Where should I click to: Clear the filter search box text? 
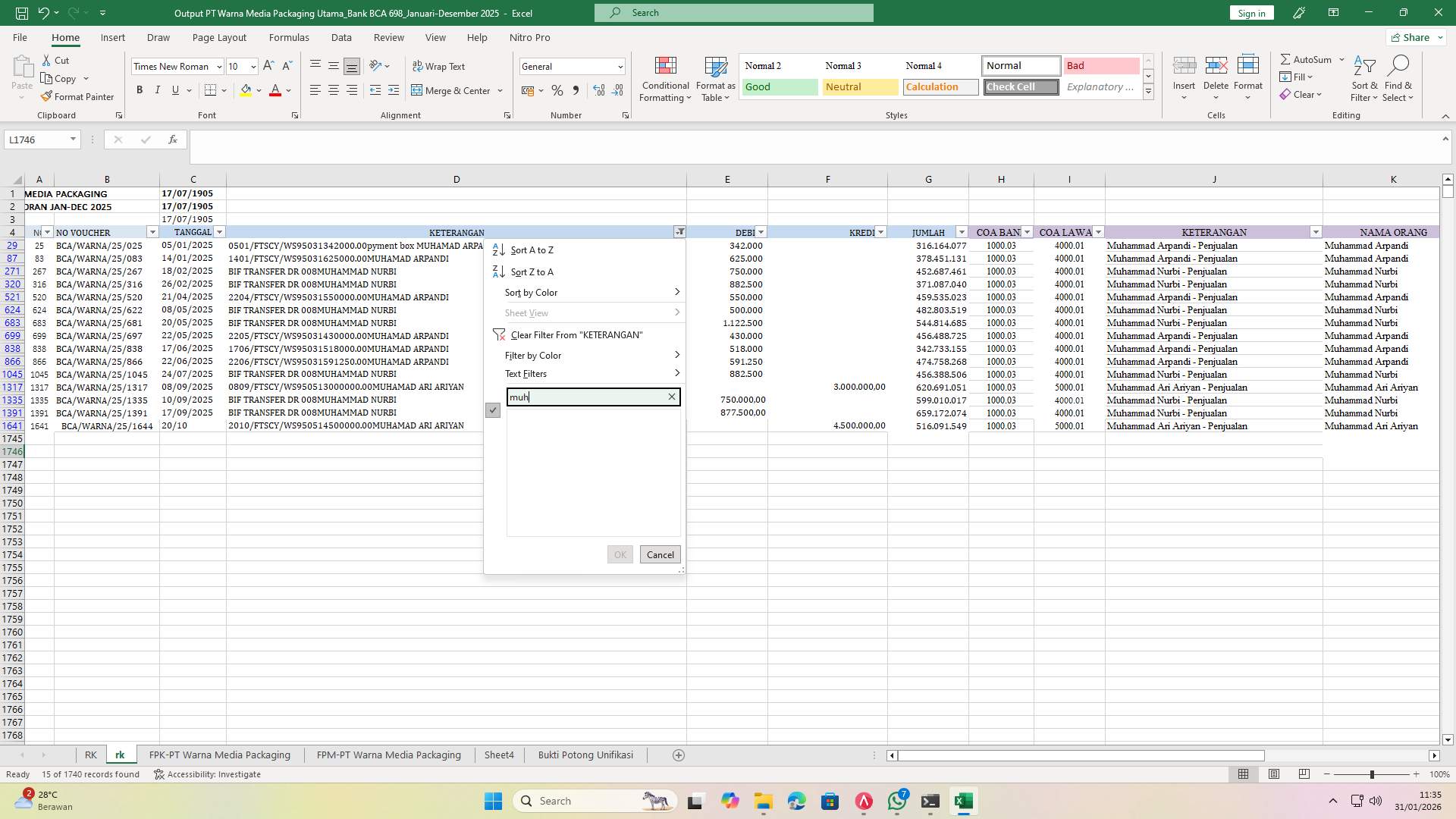[670, 397]
